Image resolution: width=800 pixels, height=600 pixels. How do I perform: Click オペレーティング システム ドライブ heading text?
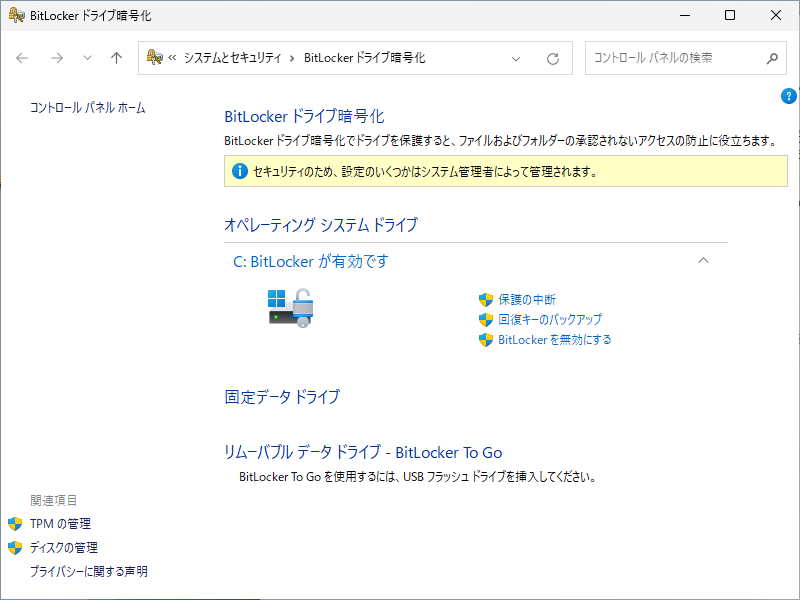coord(321,225)
